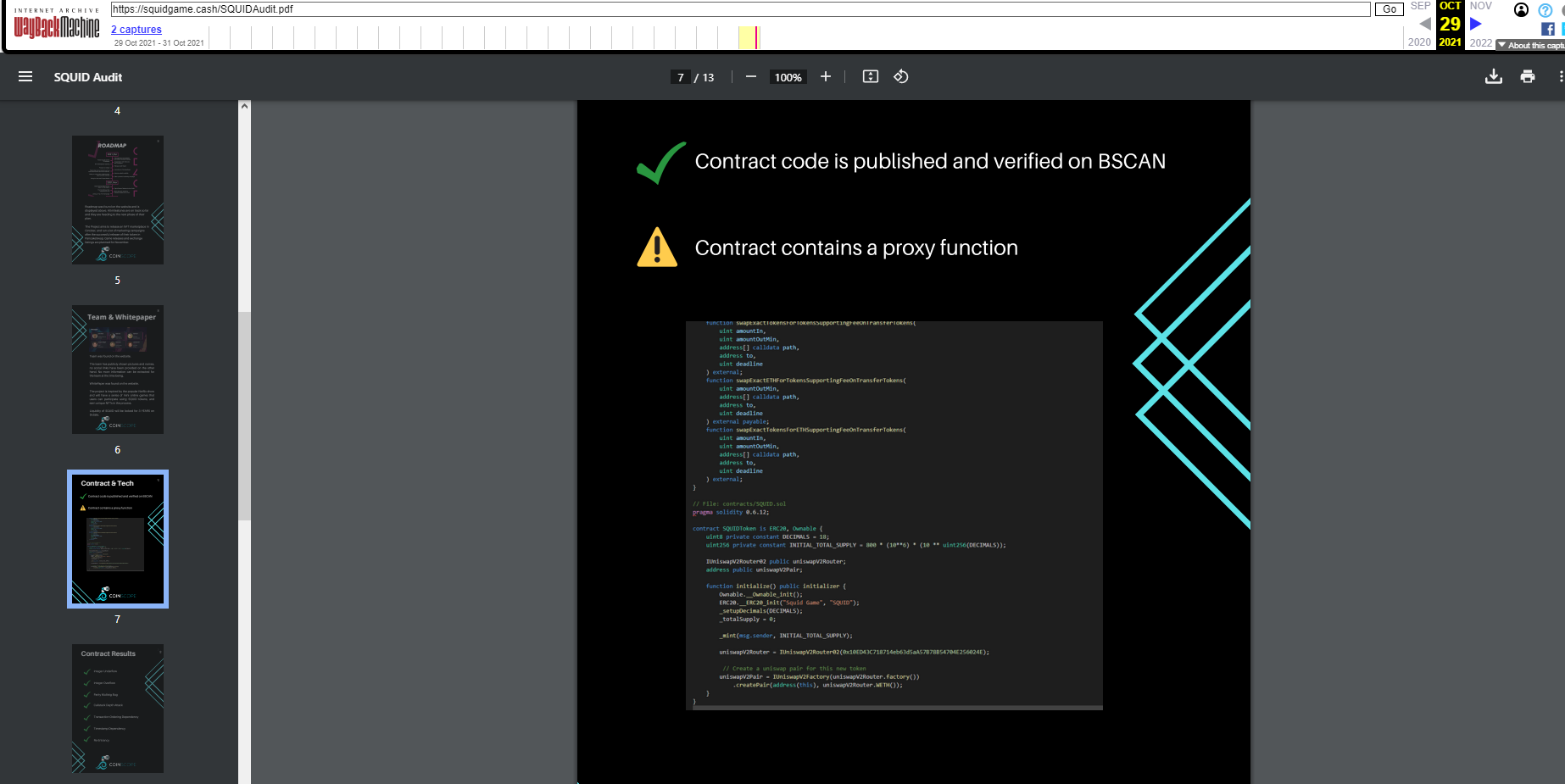Viewport: 1565px width, 784px height.
Task: Open the Wayback Machine logo home
Action: 57,24
